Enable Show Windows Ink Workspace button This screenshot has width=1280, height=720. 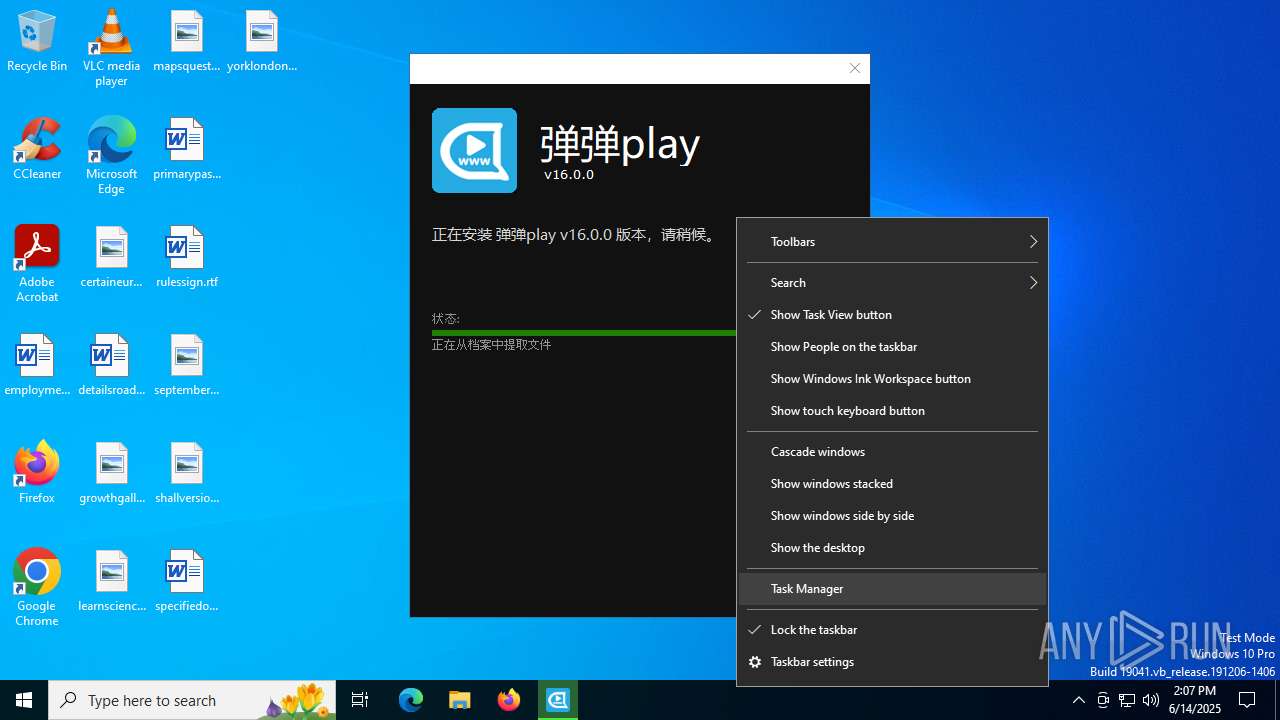click(892, 378)
